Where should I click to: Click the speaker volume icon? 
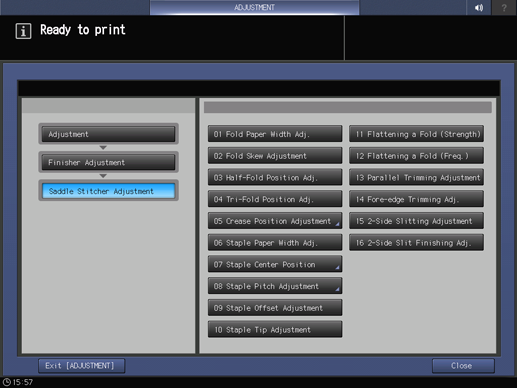tap(479, 7)
